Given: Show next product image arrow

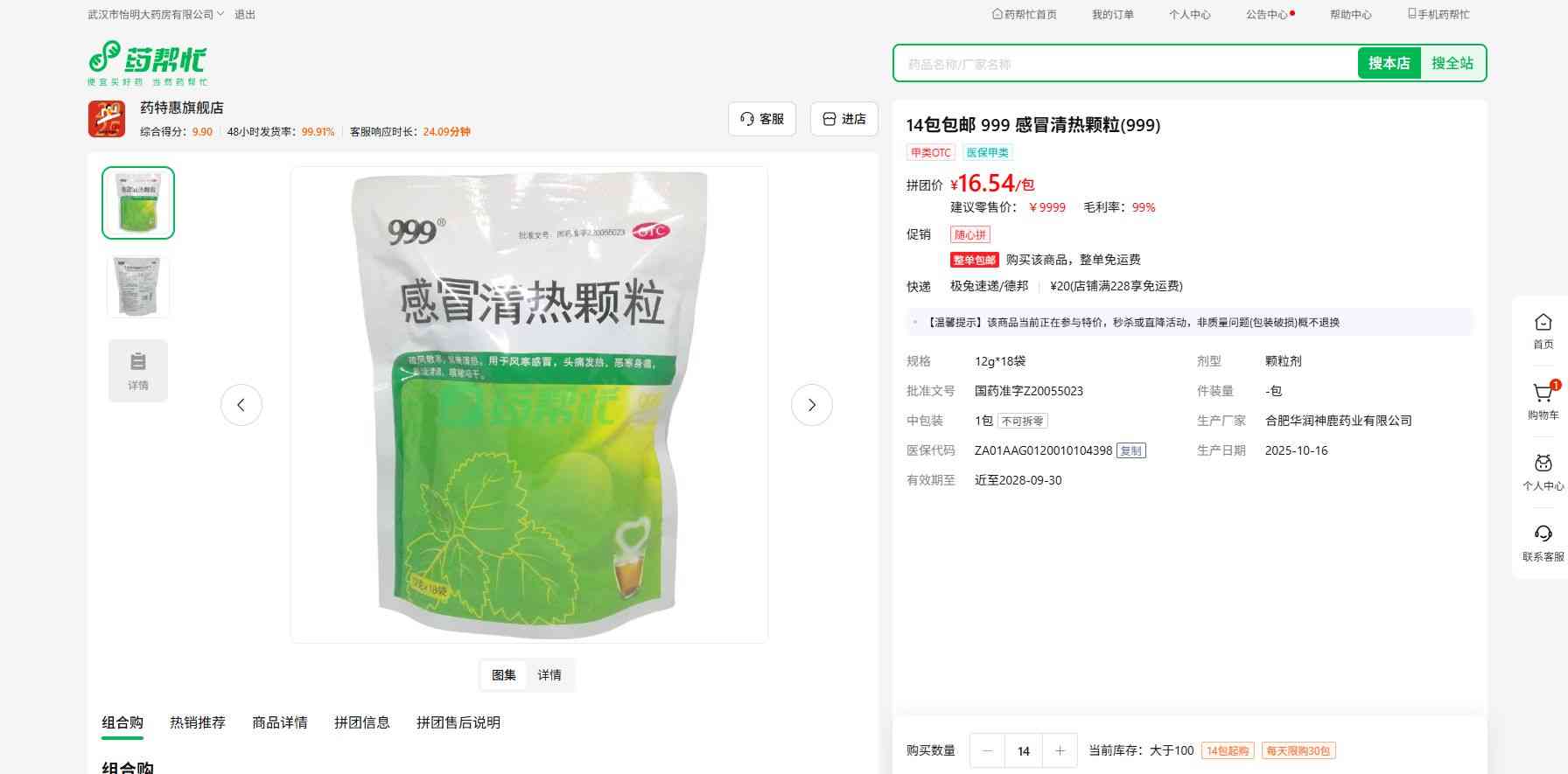Looking at the screenshot, I should click(811, 405).
